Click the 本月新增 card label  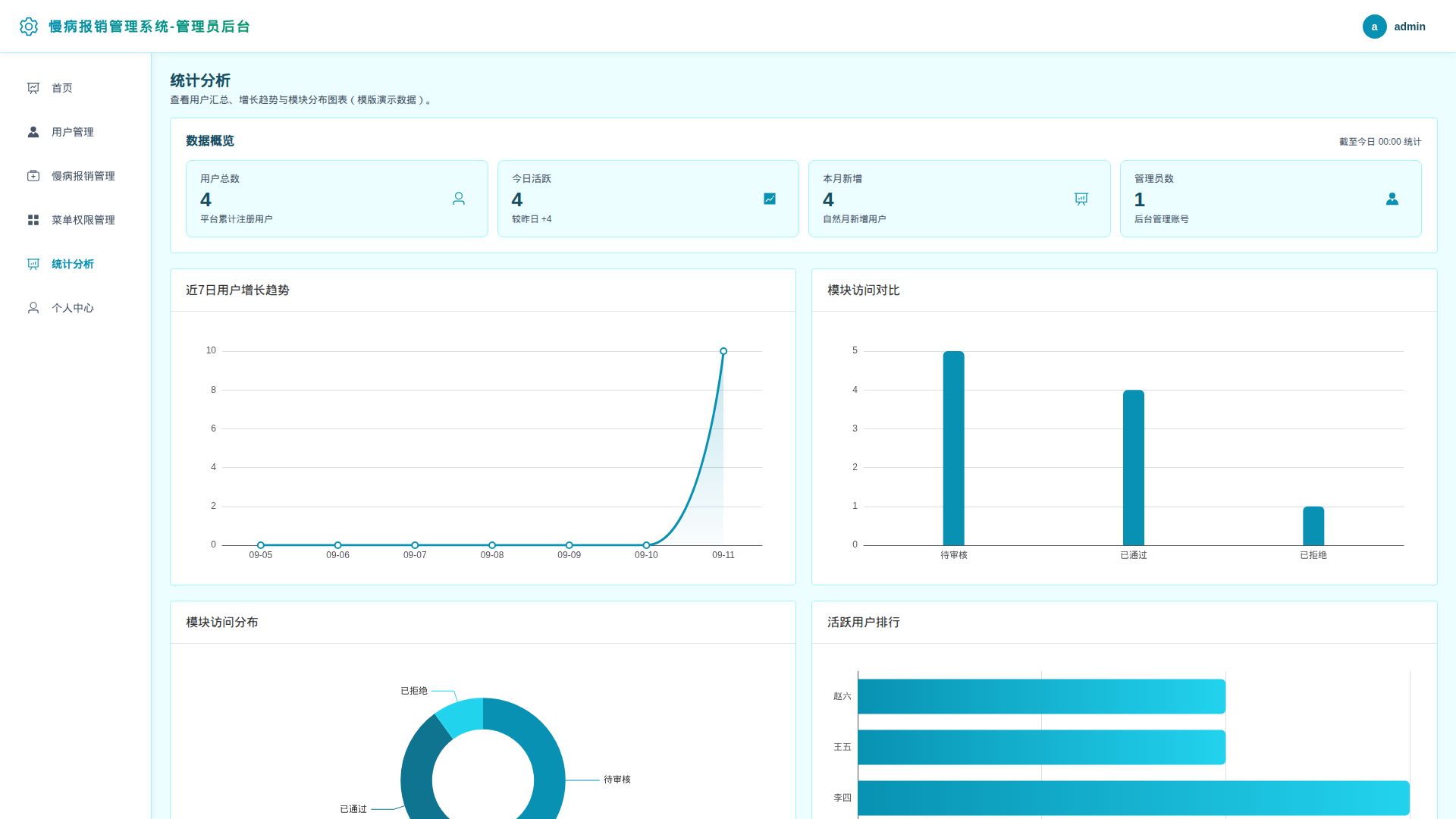pos(843,179)
